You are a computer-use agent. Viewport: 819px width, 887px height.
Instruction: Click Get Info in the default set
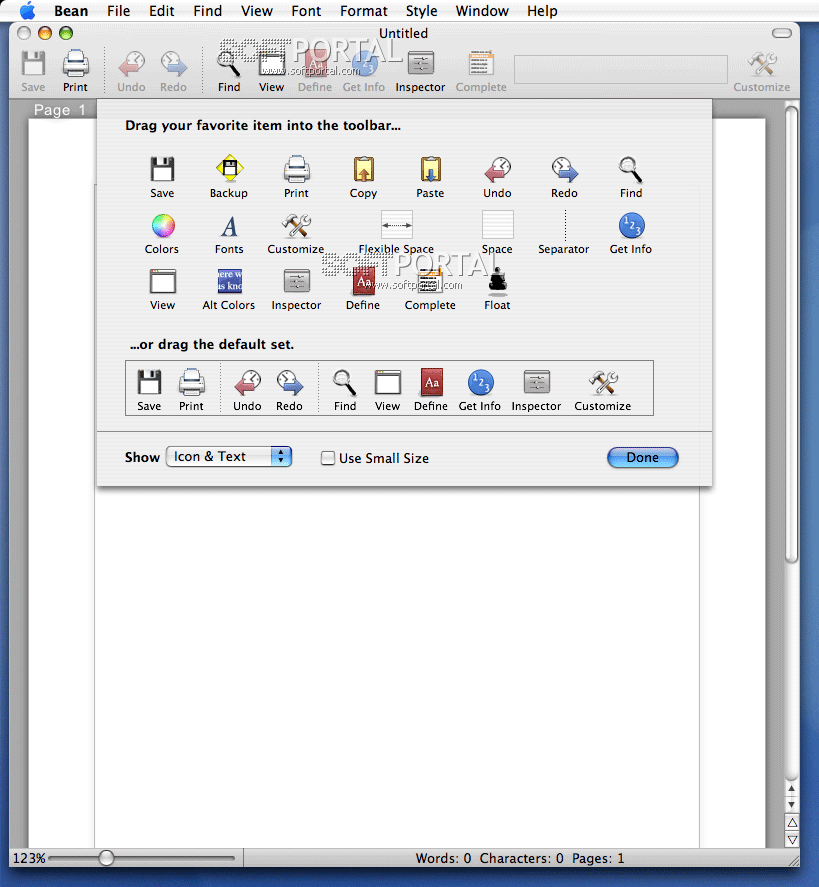tap(480, 389)
